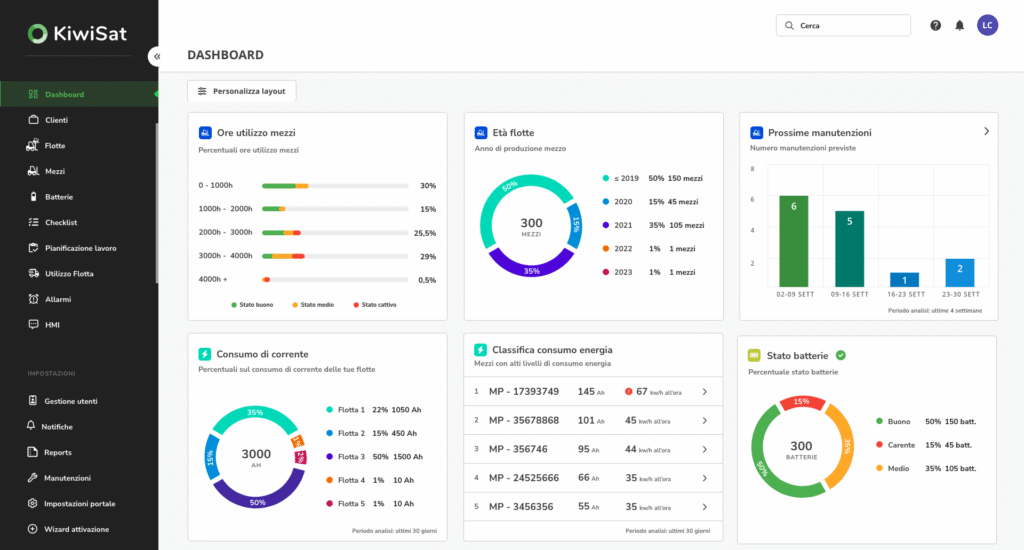The image size is (1024, 550).
Task: Open Pianificazione lavoro menu item
Action: (78, 248)
